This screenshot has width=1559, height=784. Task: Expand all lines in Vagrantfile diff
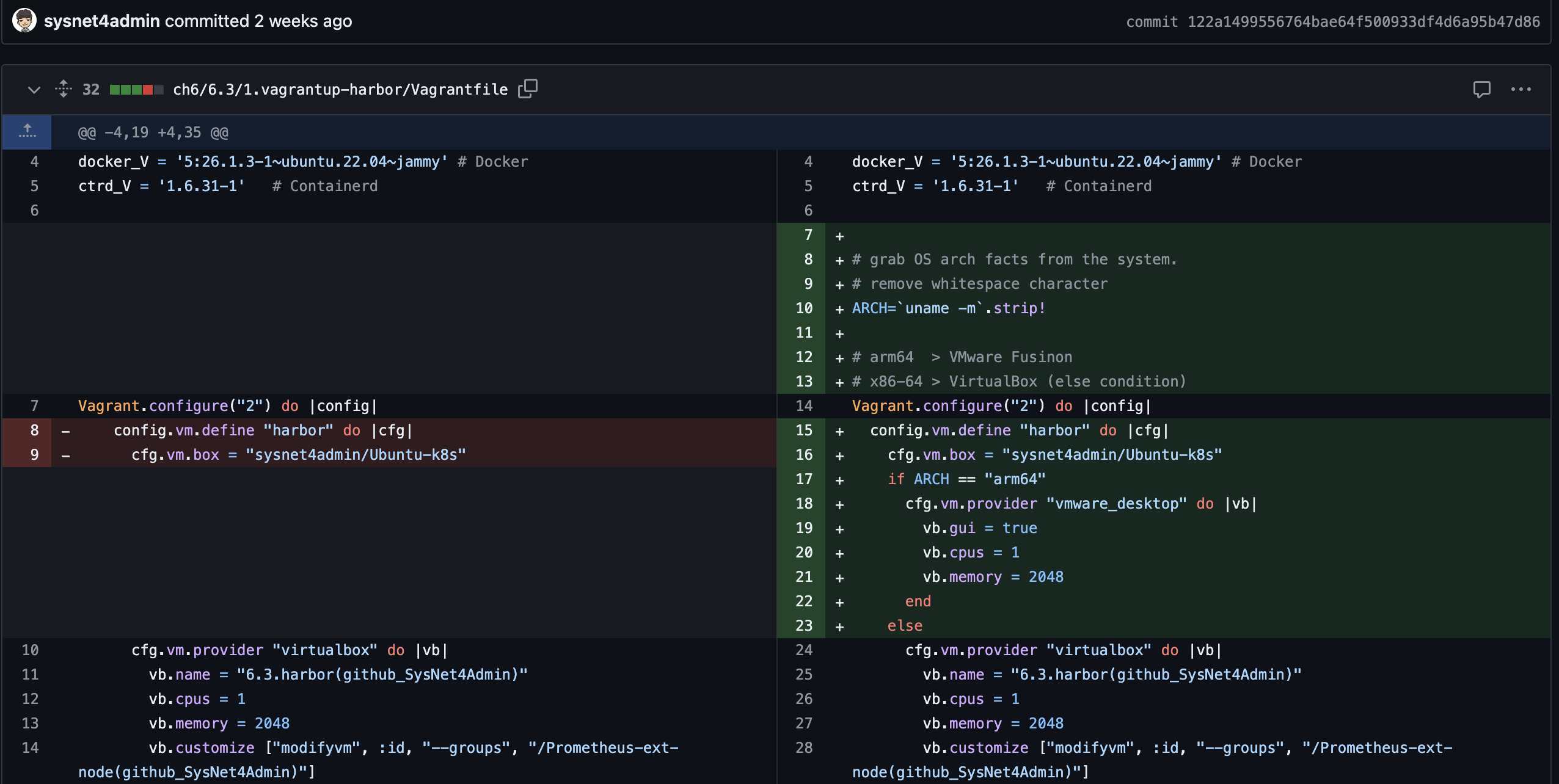point(64,89)
